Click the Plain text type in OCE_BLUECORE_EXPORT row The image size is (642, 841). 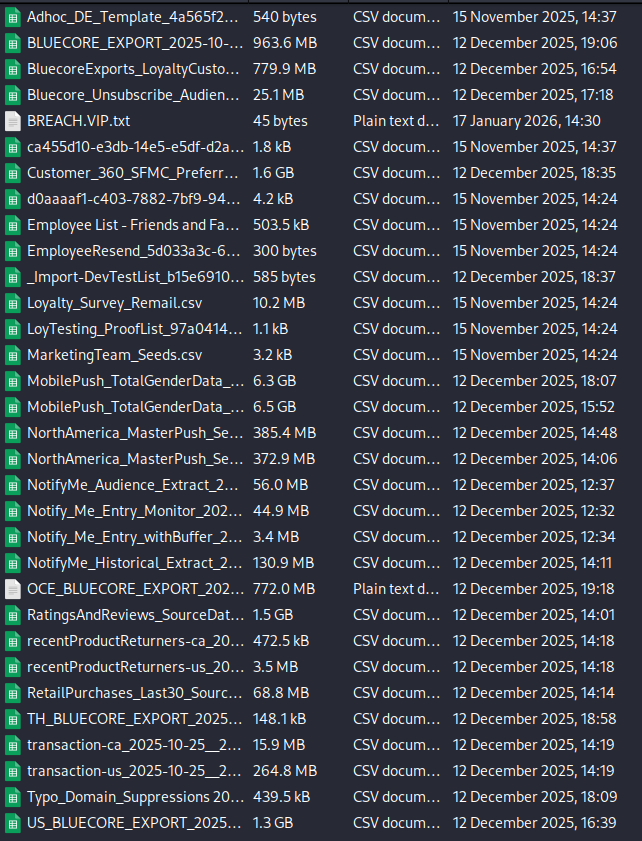tap(396, 589)
